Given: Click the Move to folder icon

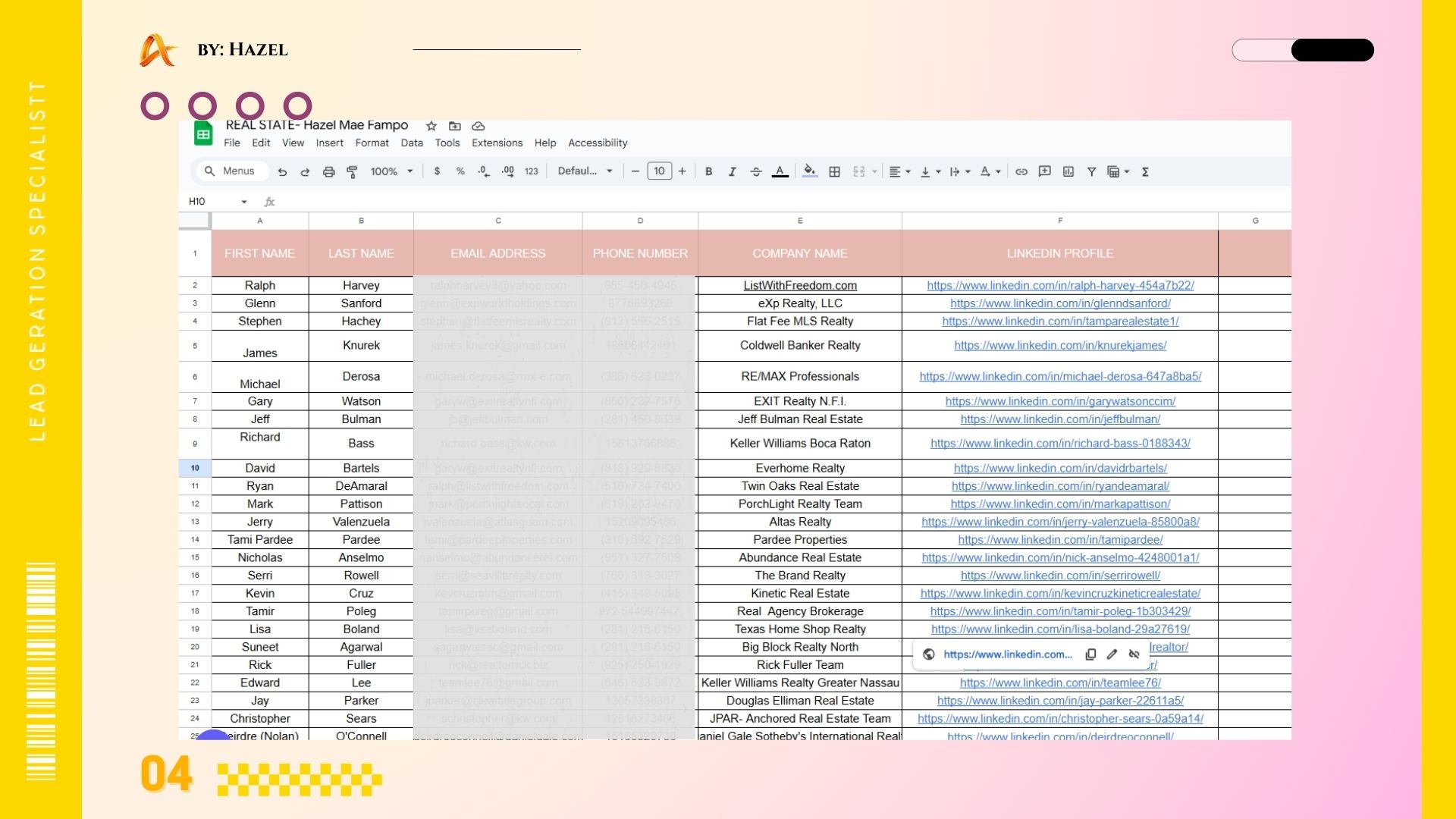Looking at the screenshot, I should click(455, 126).
